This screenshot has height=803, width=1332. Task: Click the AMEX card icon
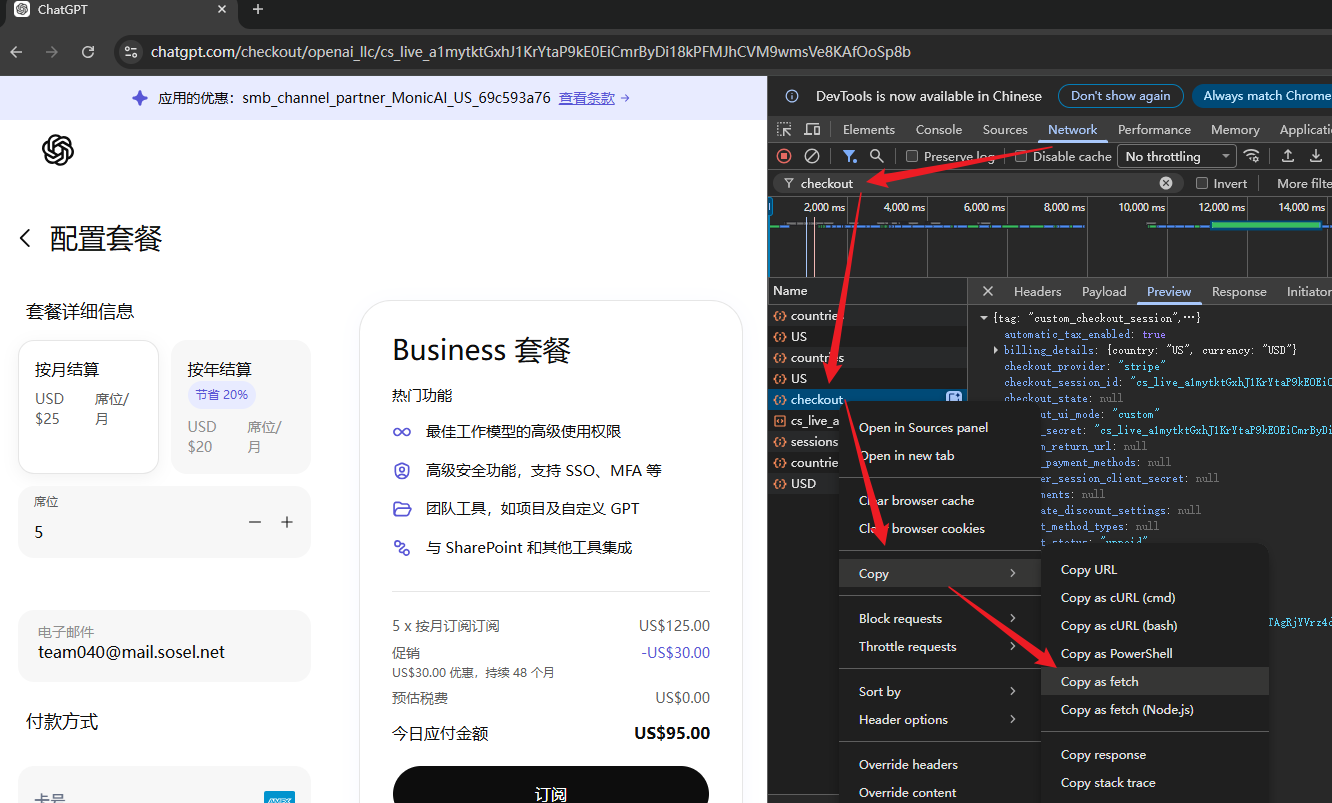pos(279,798)
